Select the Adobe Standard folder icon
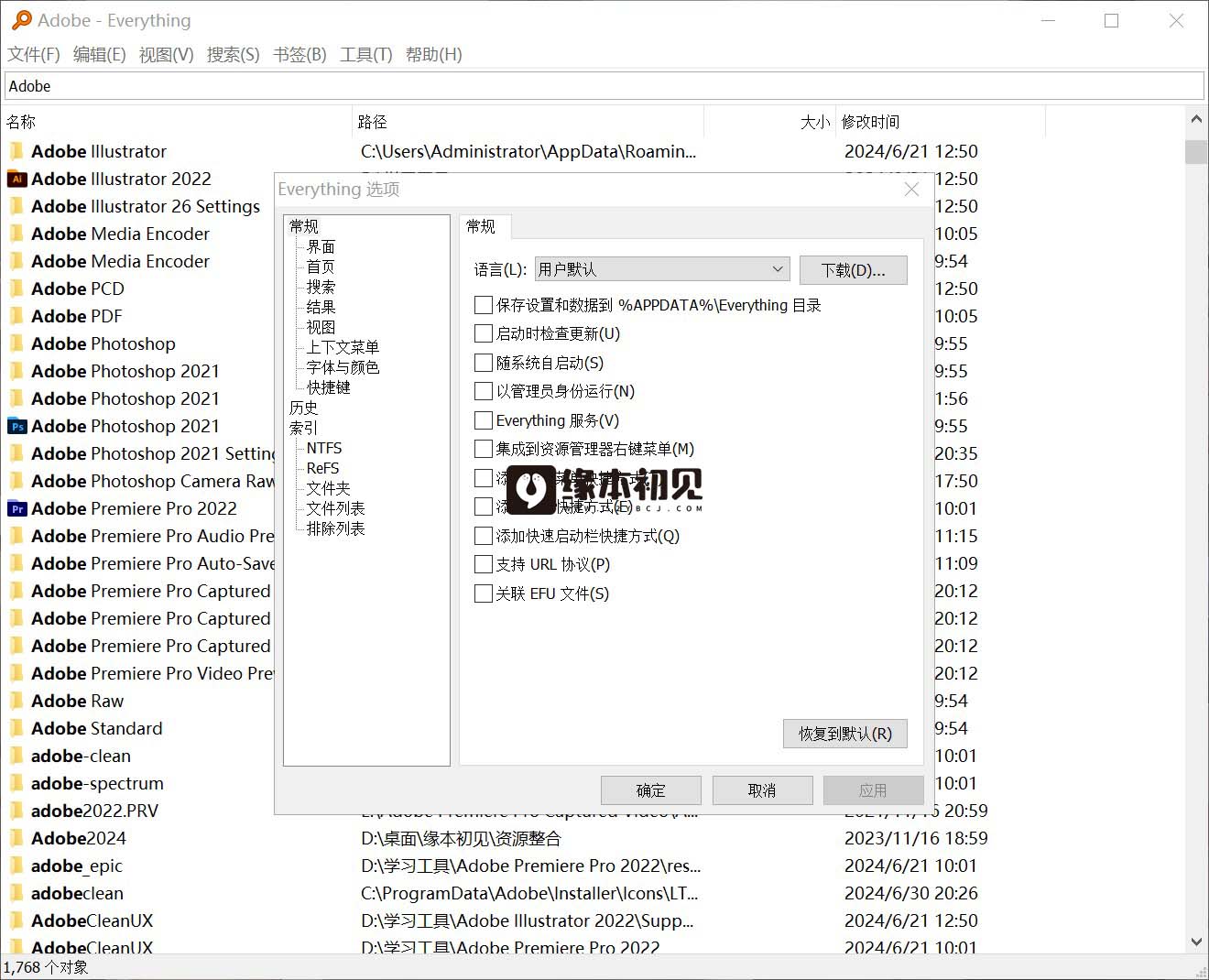The image size is (1209, 980). [x=16, y=728]
